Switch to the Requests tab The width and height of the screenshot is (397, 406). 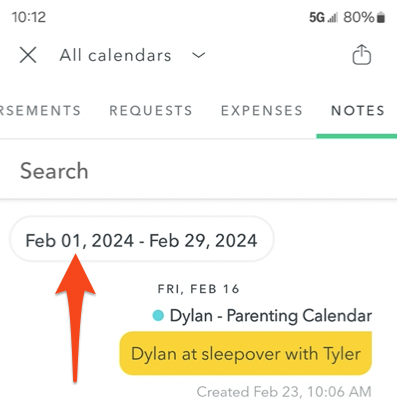(151, 110)
